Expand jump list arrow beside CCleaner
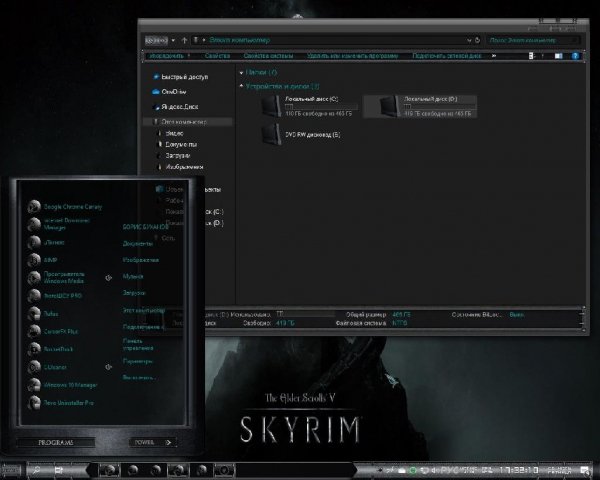This screenshot has height=480, width=600. 108,367
